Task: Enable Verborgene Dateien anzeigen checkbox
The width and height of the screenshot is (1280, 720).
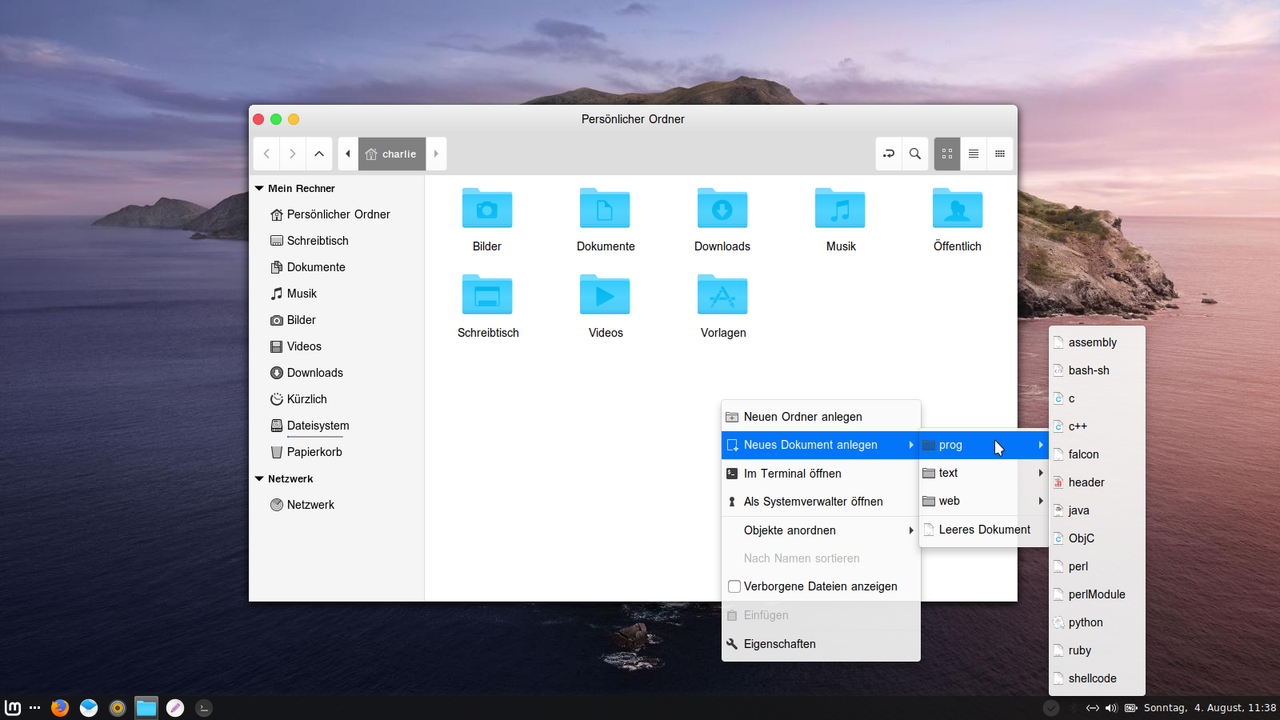Action: [x=734, y=587]
